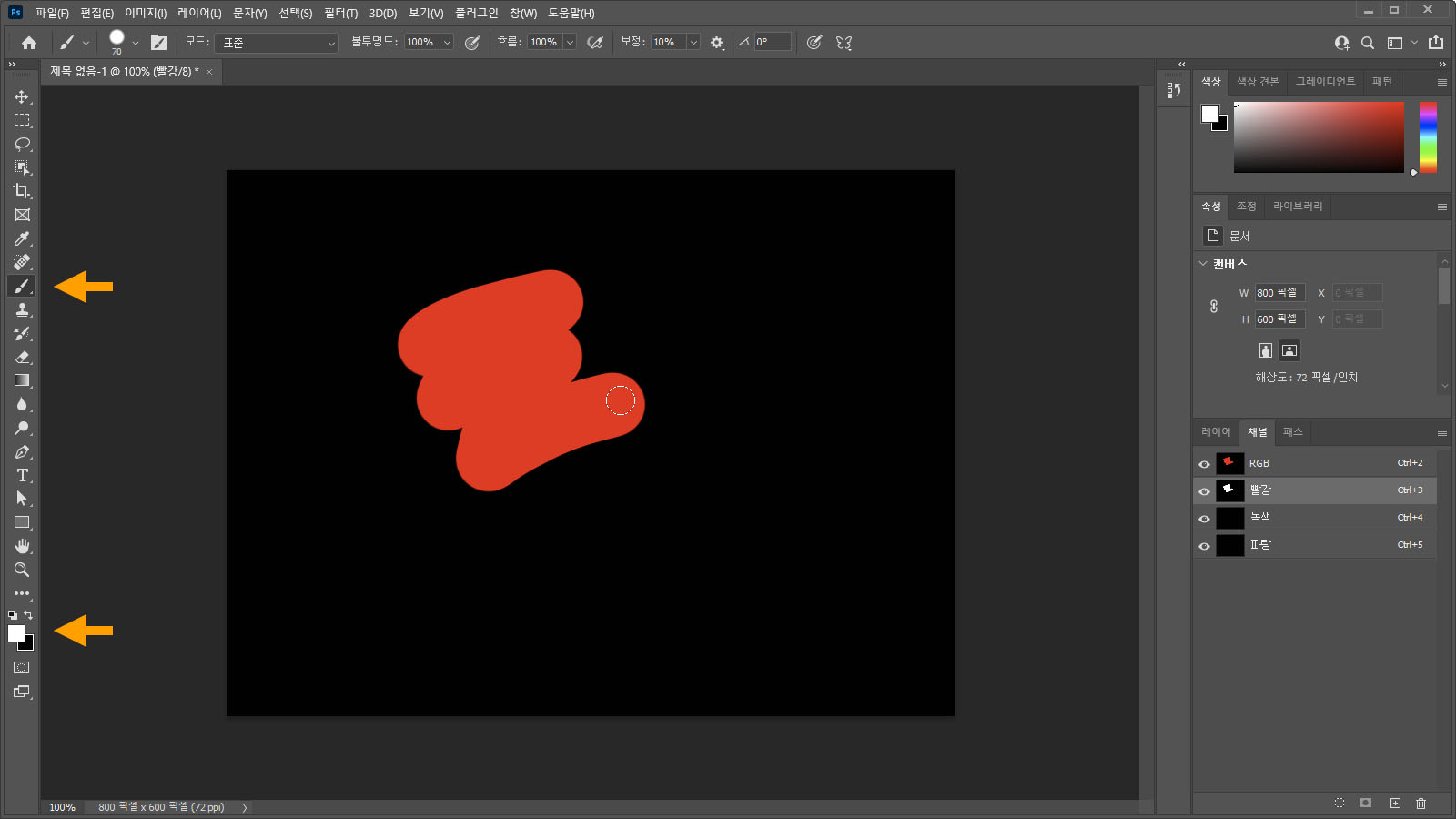Select the Pen tool
Image resolution: width=1456 pixels, height=819 pixels.
pyautogui.click(x=22, y=451)
